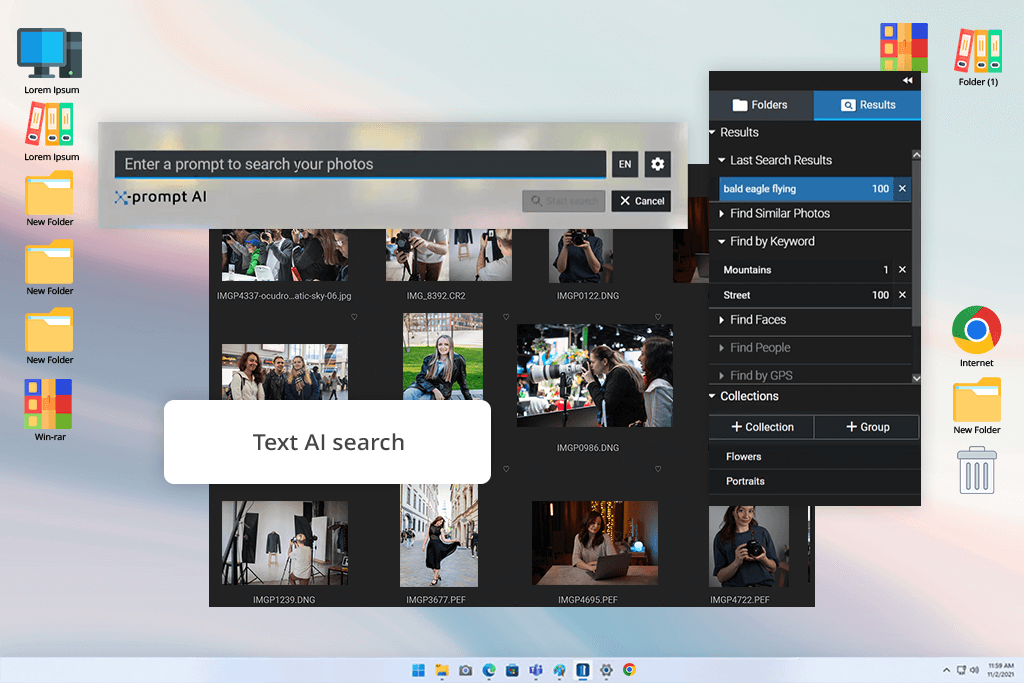
Task: Launch Chrome from the taskbar
Action: [x=630, y=670]
